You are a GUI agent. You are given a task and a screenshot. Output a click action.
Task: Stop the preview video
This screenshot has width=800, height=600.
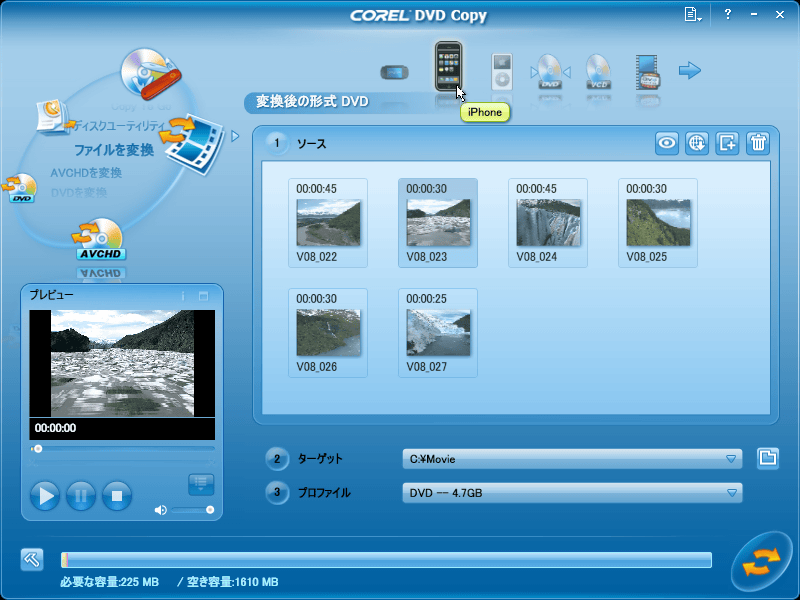[x=117, y=495]
